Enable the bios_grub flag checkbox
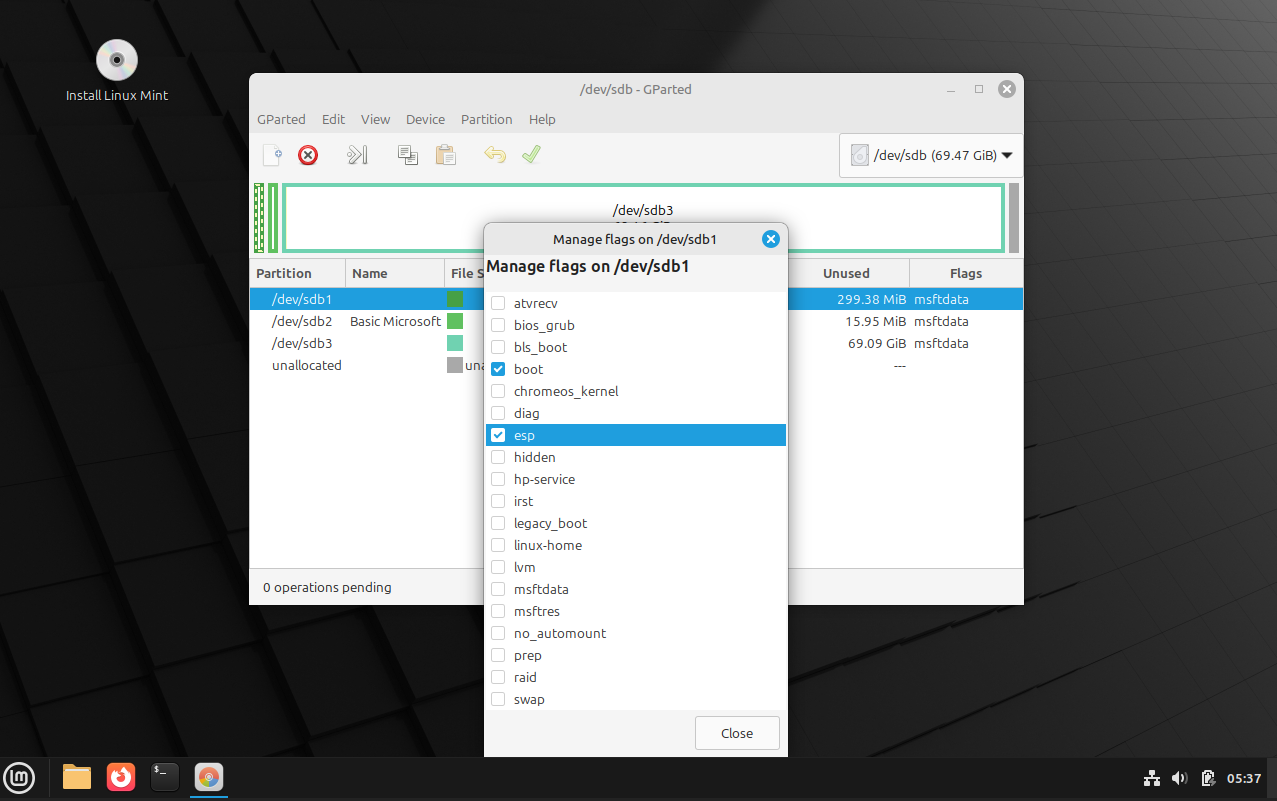This screenshot has height=801, width=1277. (498, 325)
